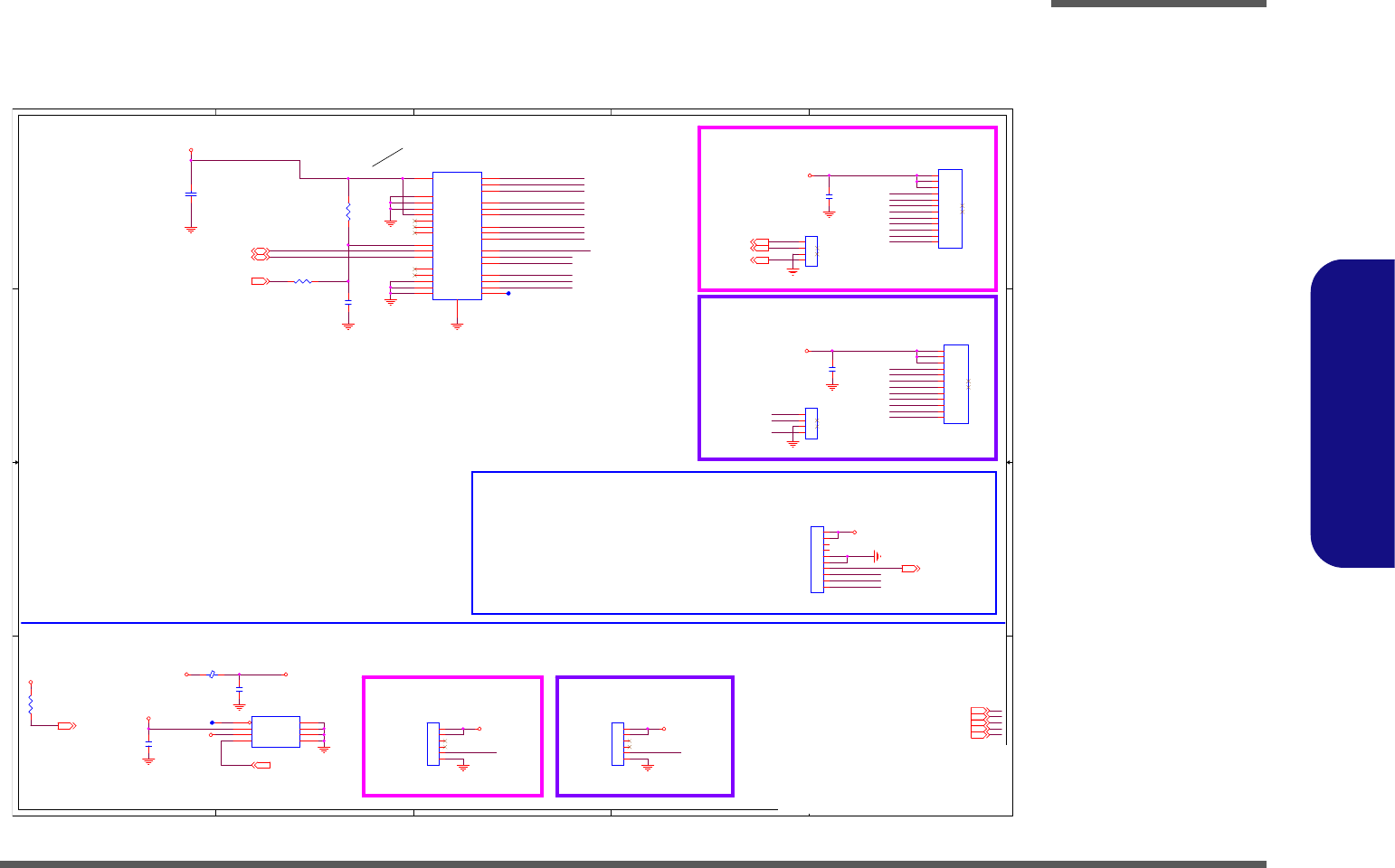Click the output port below the bottom-left resistor
Image resolution: width=1395 pixels, height=868 pixels.
[67, 725]
